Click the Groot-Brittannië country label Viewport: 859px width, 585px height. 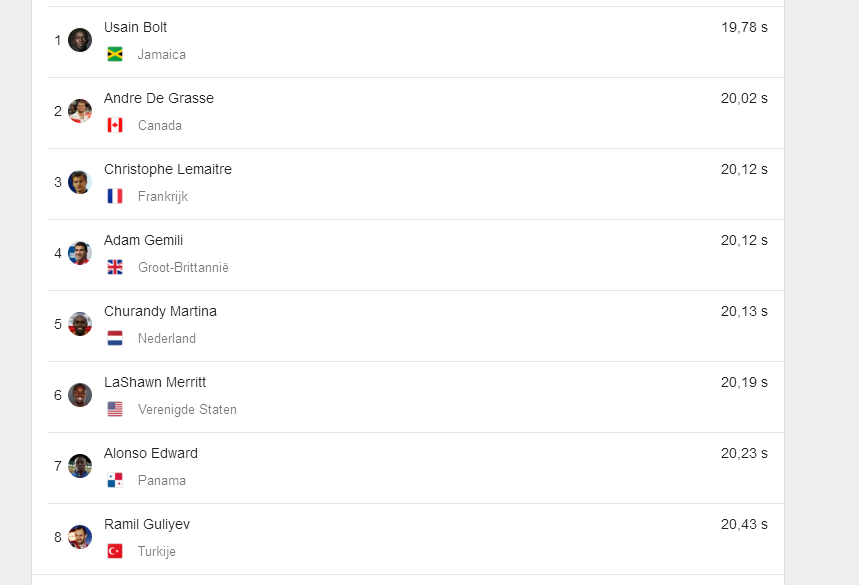click(x=183, y=267)
